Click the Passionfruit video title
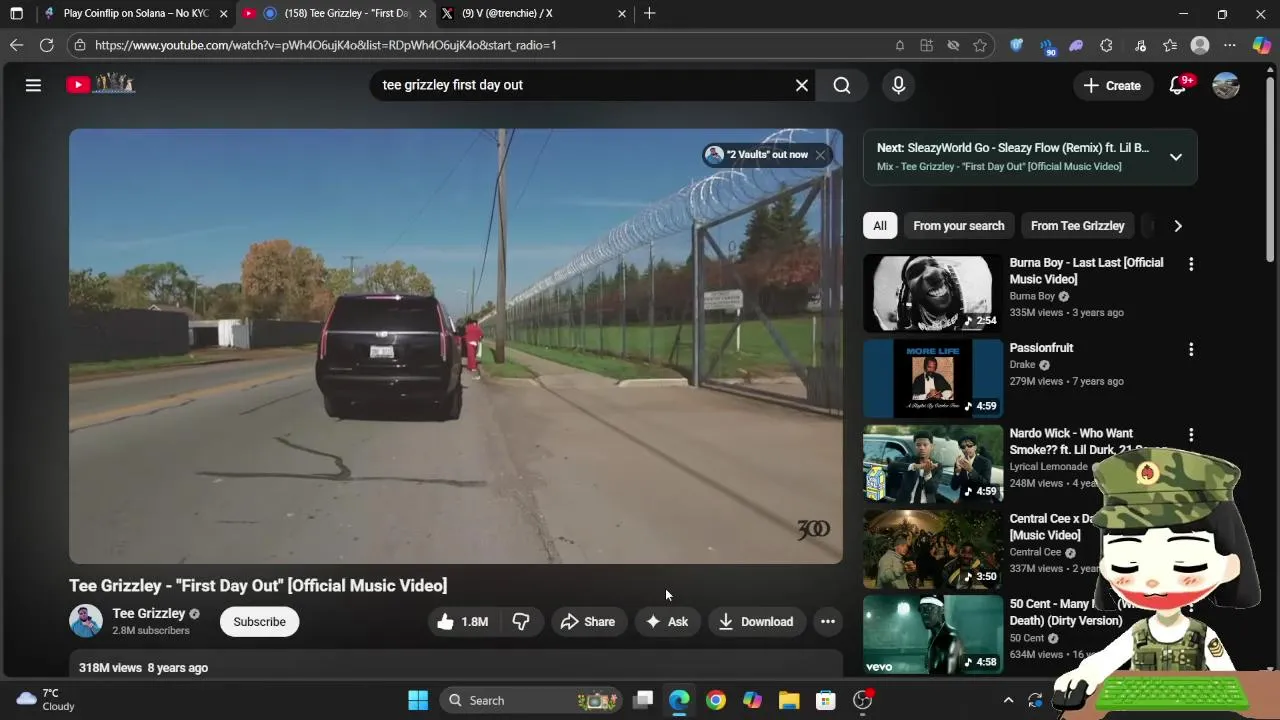The width and height of the screenshot is (1280, 720). point(1041,348)
